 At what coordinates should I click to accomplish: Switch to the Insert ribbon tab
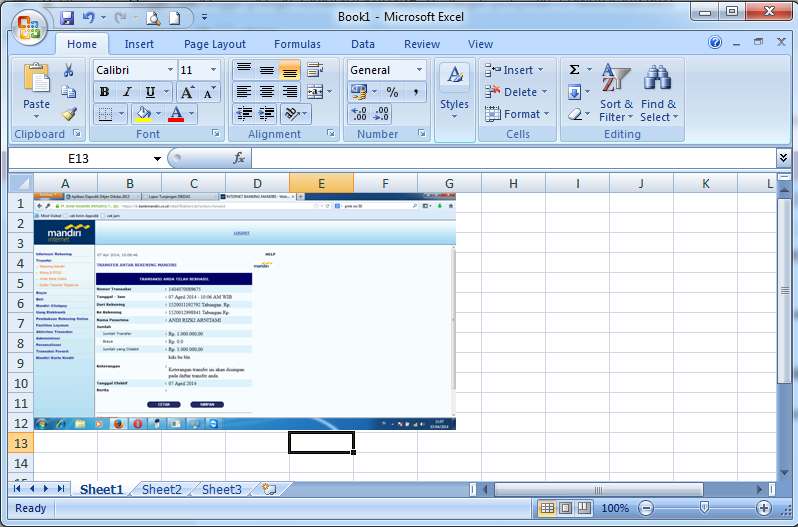coord(139,44)
